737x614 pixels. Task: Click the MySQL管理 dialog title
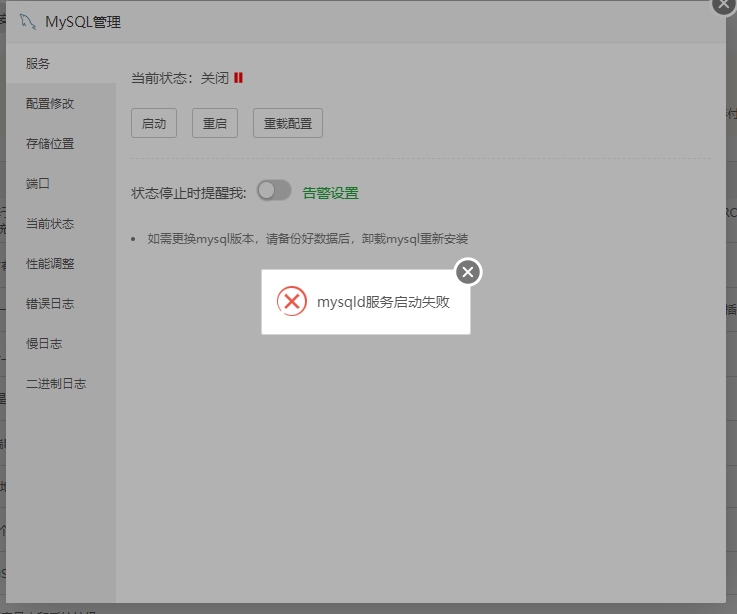pos(83,22)
